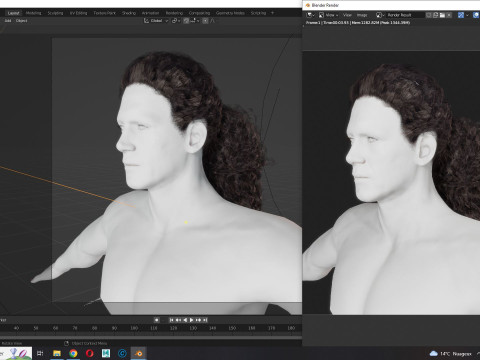Click the Render Result image name field

405,15
